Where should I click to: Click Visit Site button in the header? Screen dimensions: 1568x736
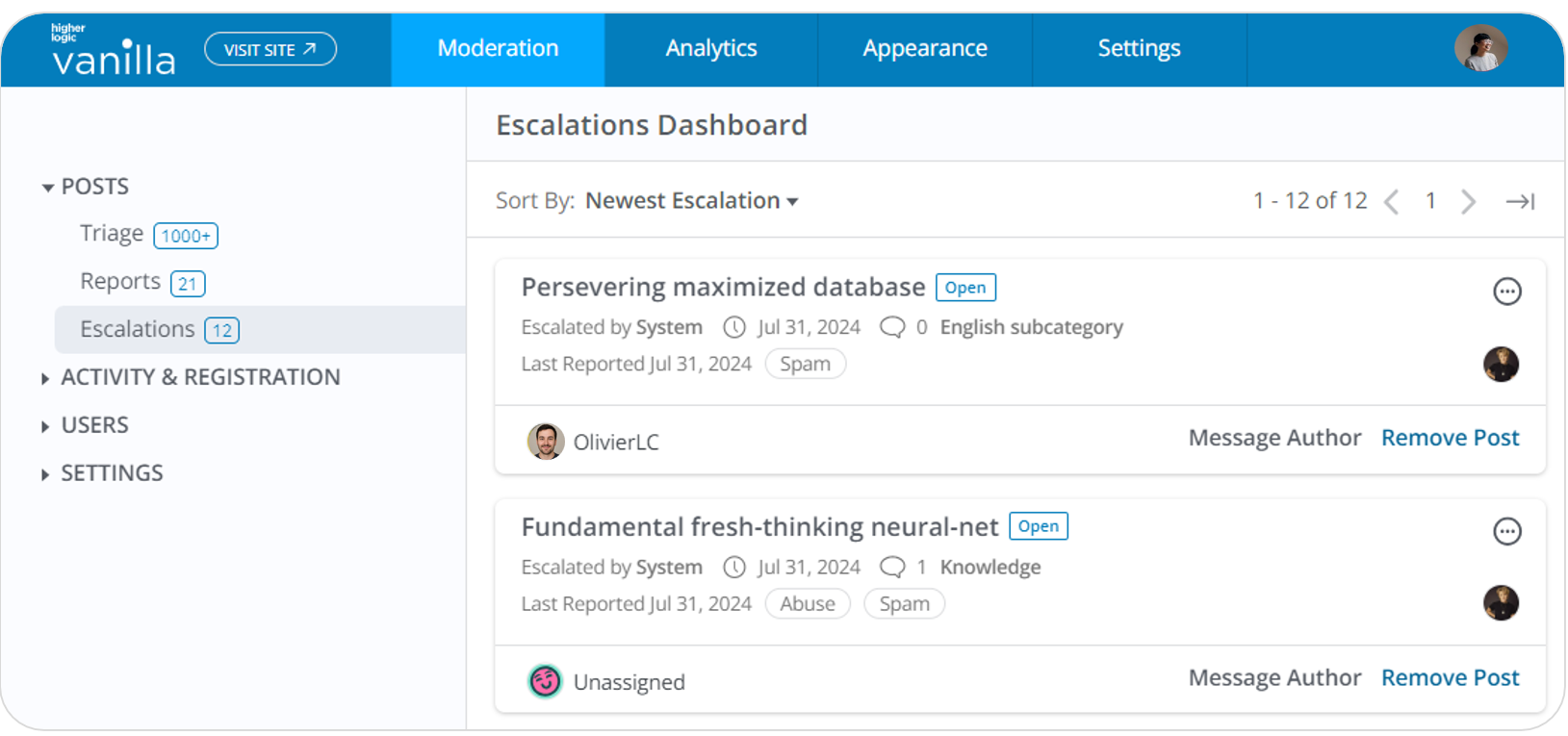(x=270, y=49)
